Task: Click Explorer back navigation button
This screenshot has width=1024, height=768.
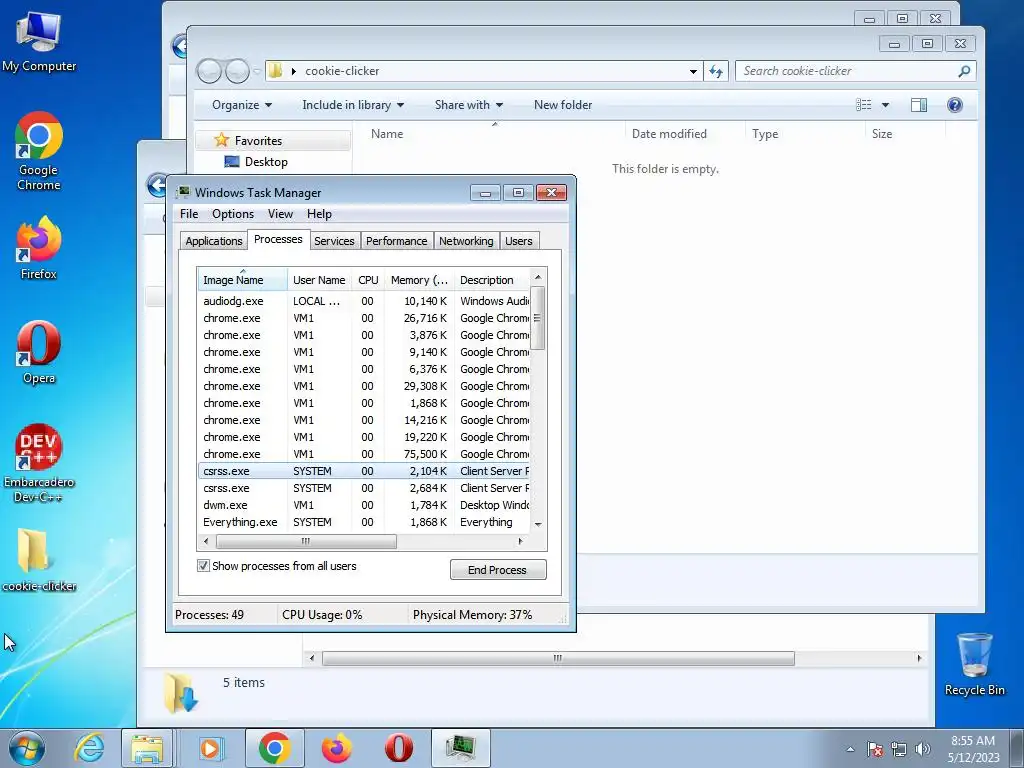Action: coord(210,71)
